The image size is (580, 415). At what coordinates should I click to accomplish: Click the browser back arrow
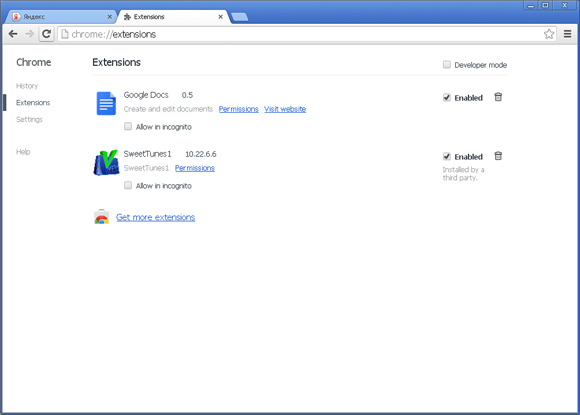(13, 34)
